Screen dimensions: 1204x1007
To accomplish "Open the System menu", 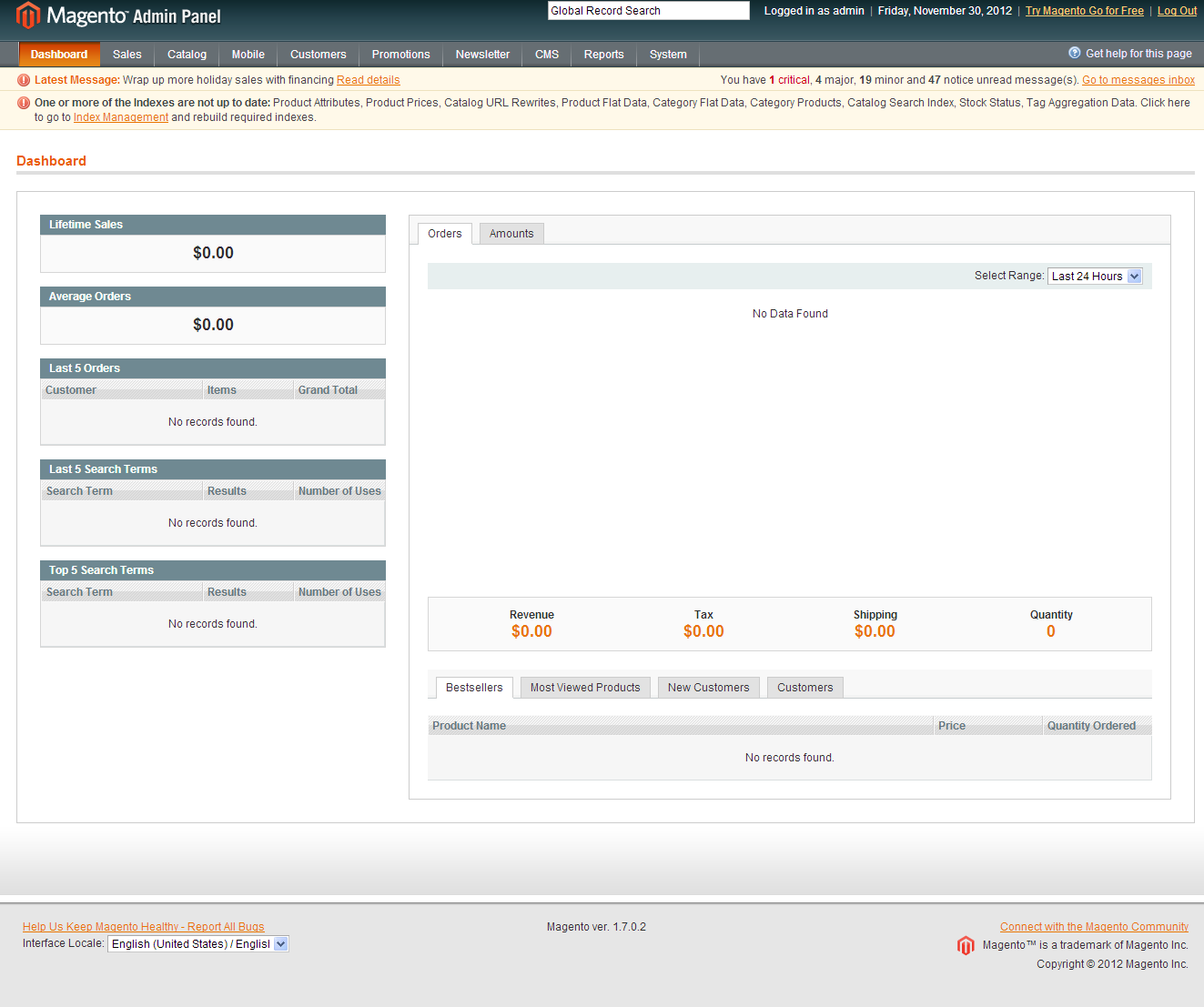I will (668, 55).
